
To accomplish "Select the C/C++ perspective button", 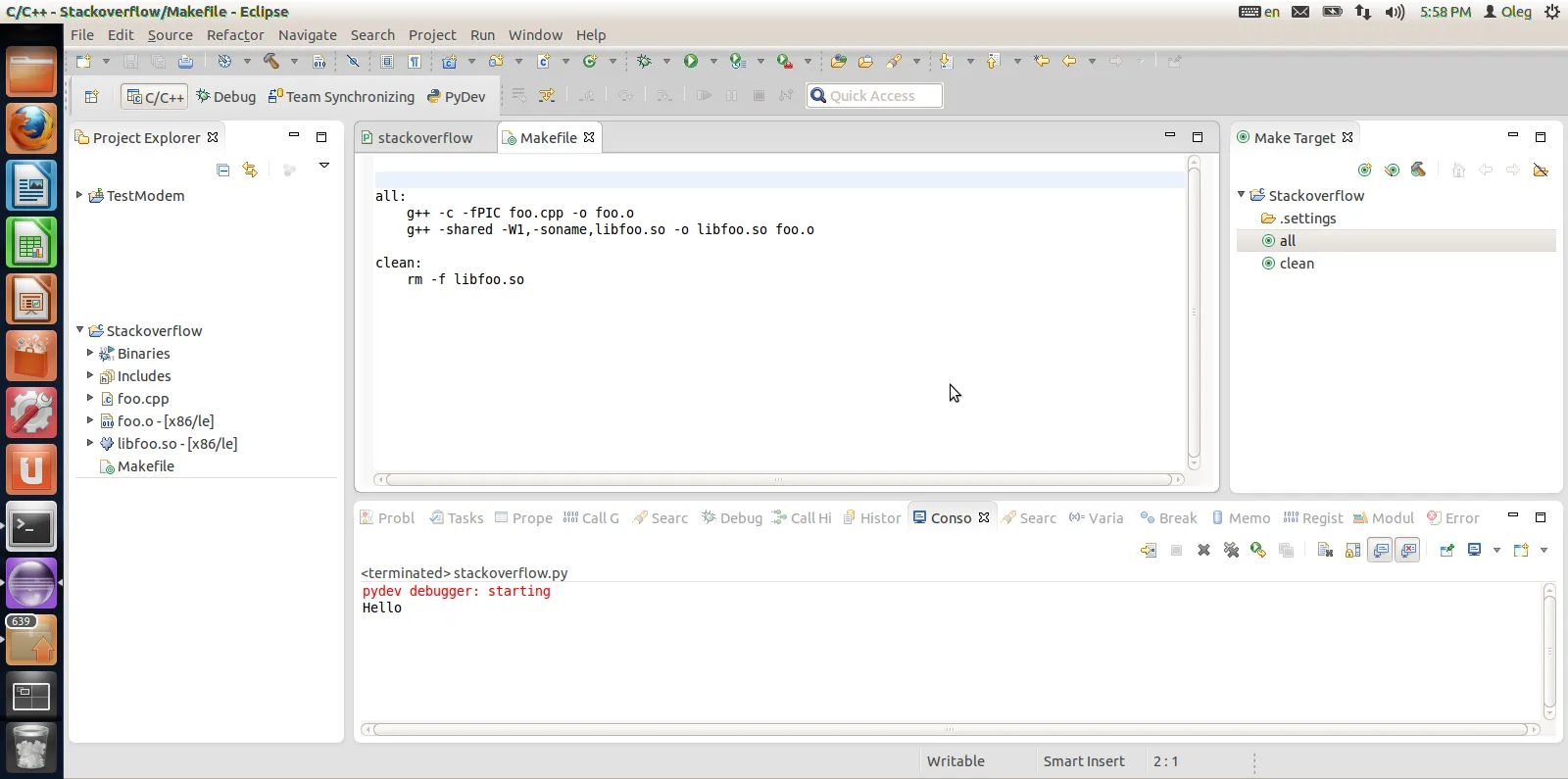I will pos(155,96).
